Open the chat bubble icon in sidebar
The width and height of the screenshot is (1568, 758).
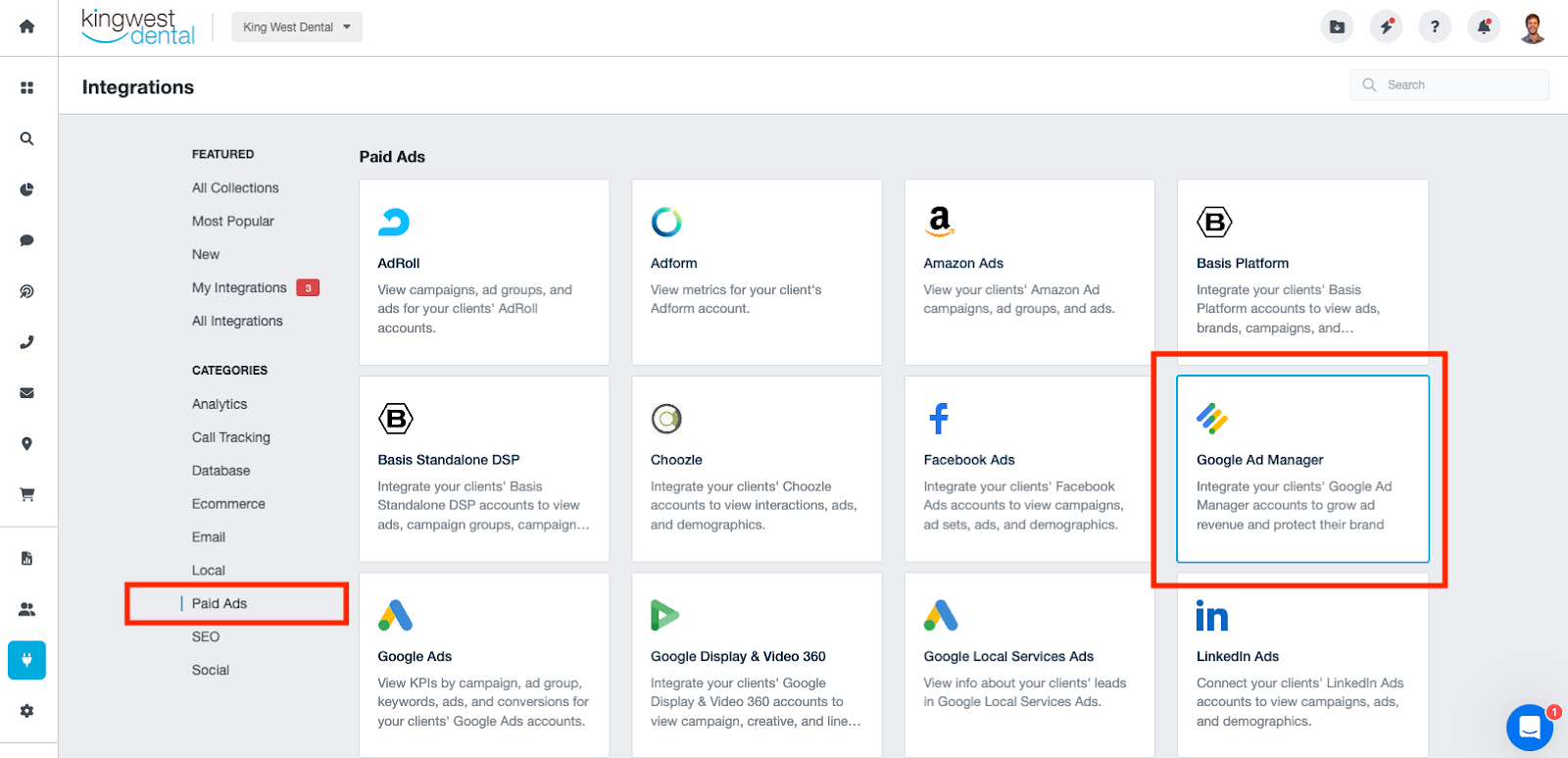pyautogui.click(x=27, y=240)
